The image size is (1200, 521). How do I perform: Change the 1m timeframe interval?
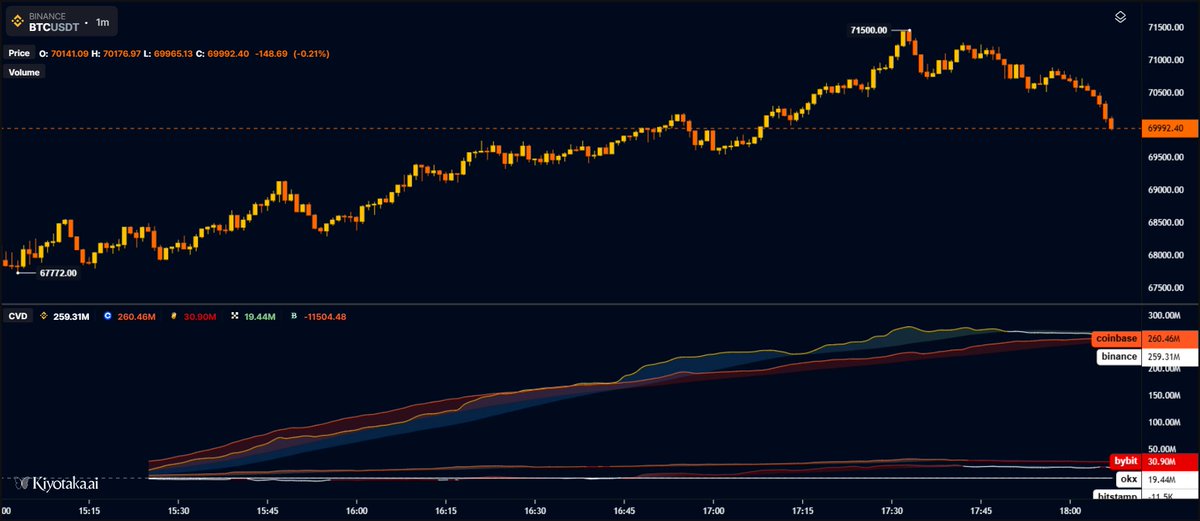103,21
